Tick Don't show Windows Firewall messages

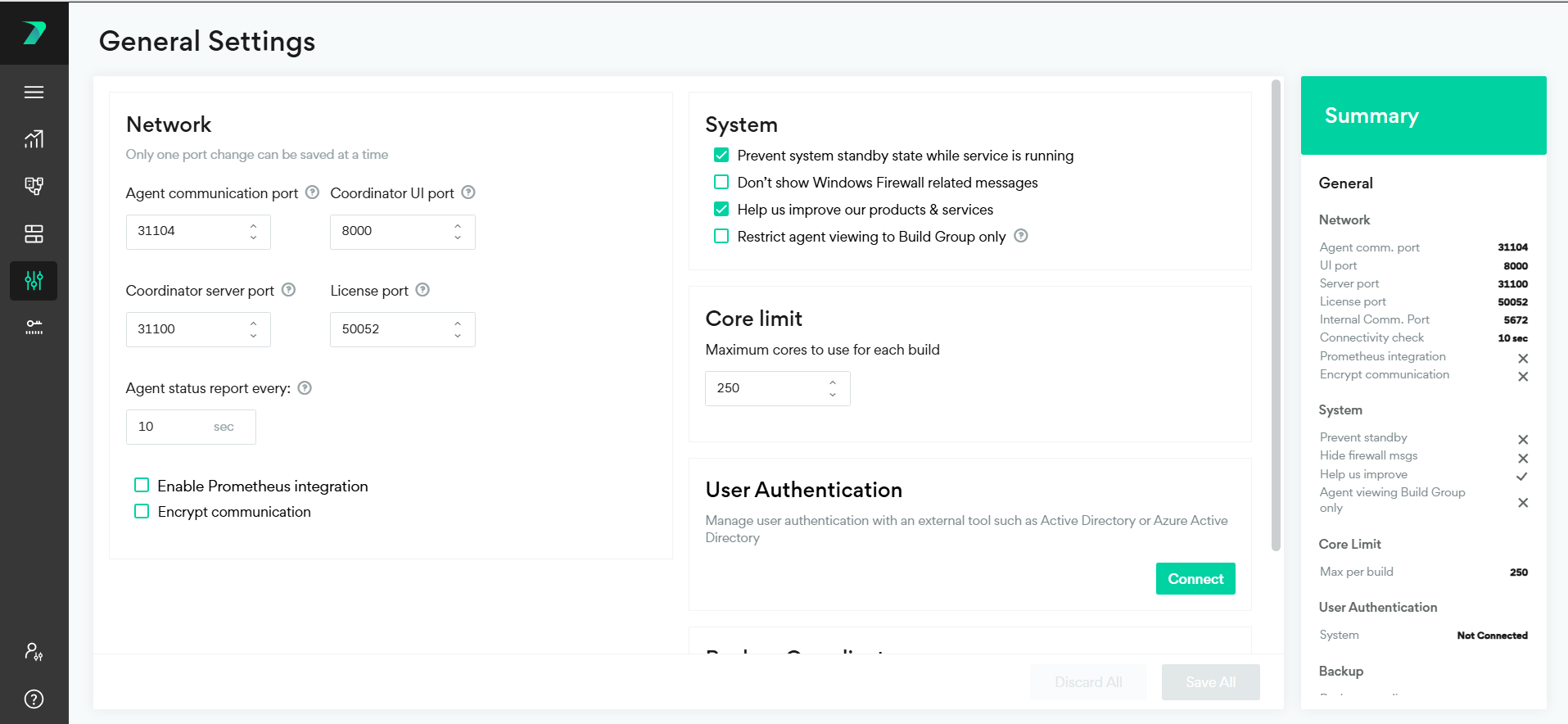721,182
